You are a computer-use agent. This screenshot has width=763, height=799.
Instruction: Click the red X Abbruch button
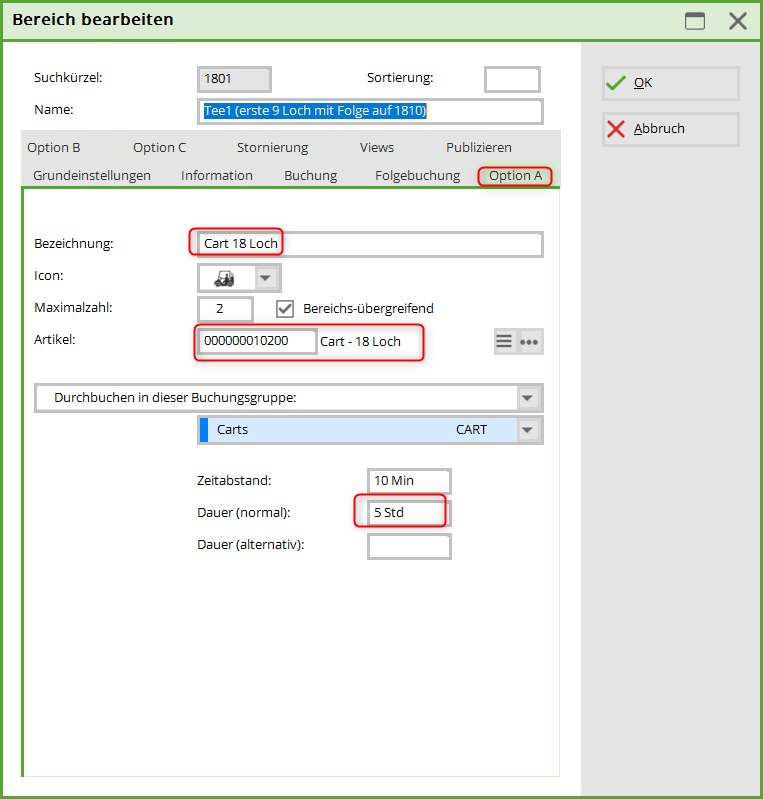tap(670, 129)
